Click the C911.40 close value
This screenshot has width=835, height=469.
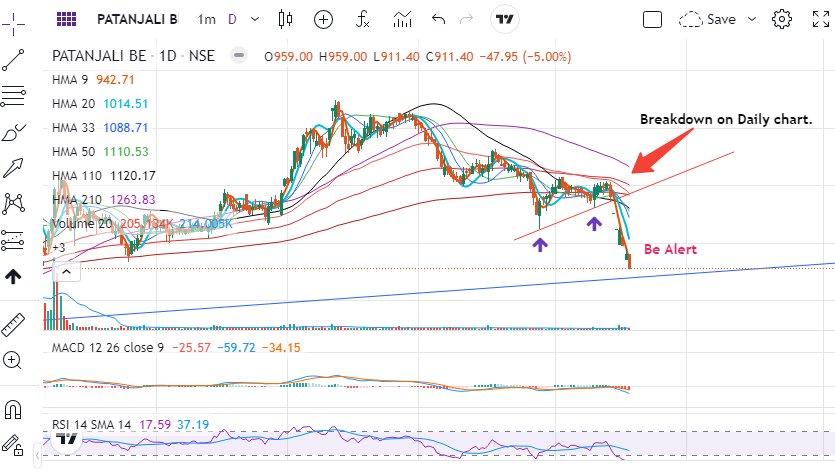[449, 56]
